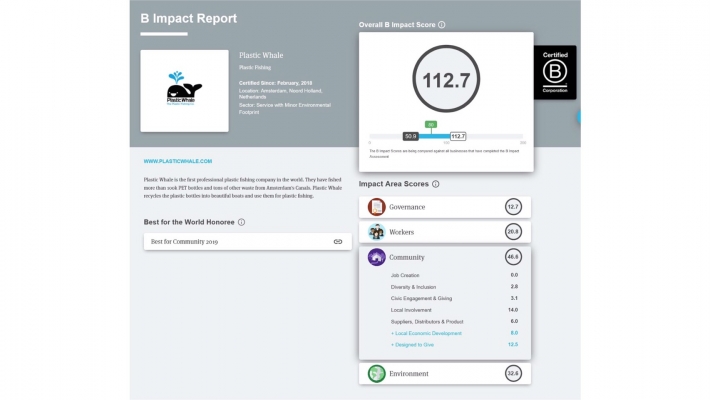Expand the Environment score section
The height and width of the screenshot is (400, 710).
[x=445, y=374]
